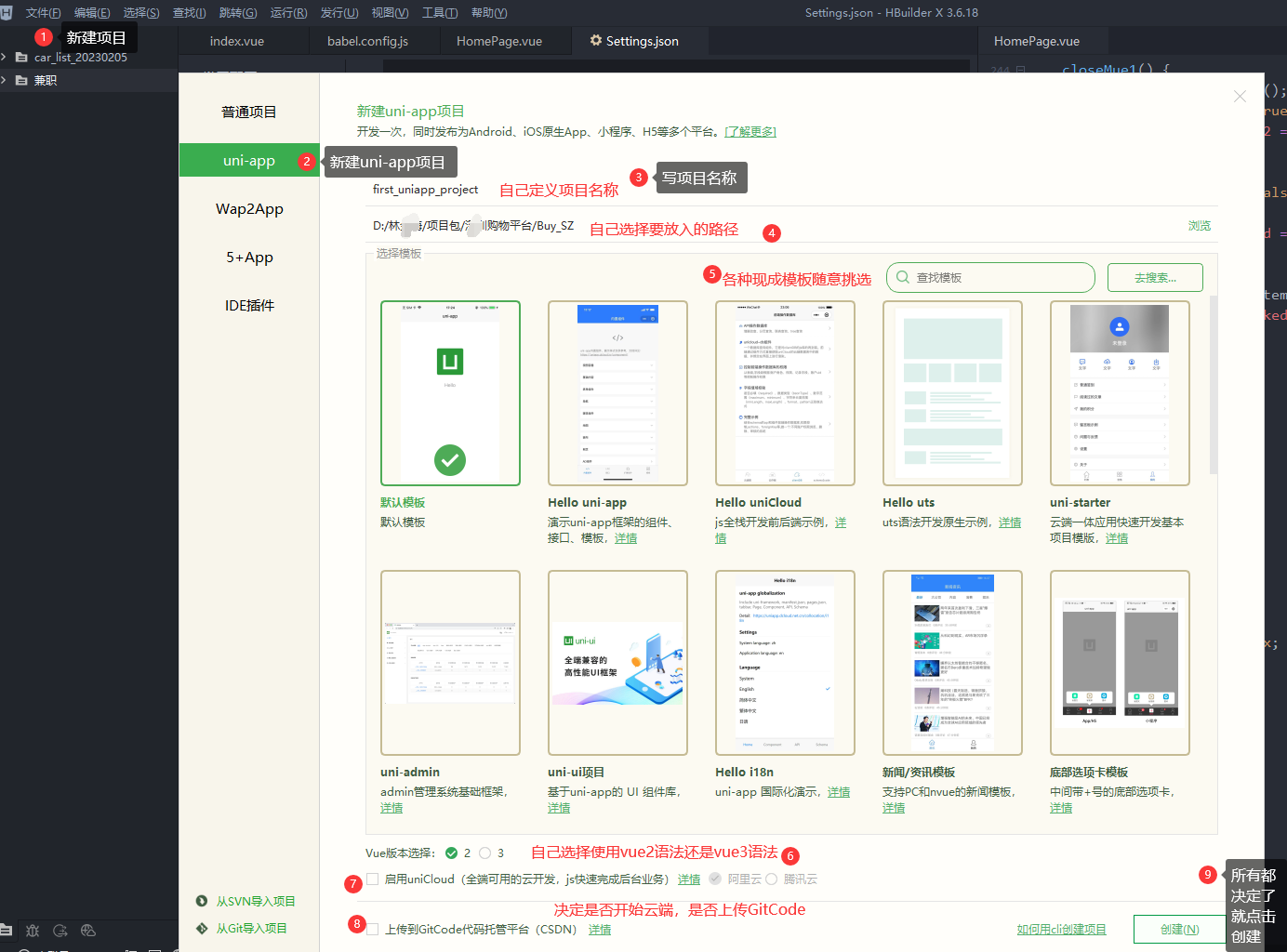This screenshot has width=1287, height=952.
Task: Select the uni-admin template thumbnail
Action: pos(450,662)
